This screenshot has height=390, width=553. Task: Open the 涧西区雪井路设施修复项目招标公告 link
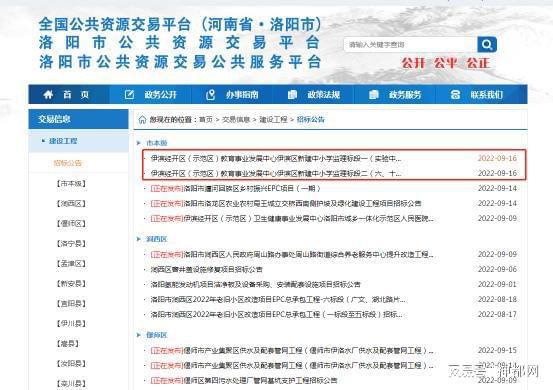point(206,270)
